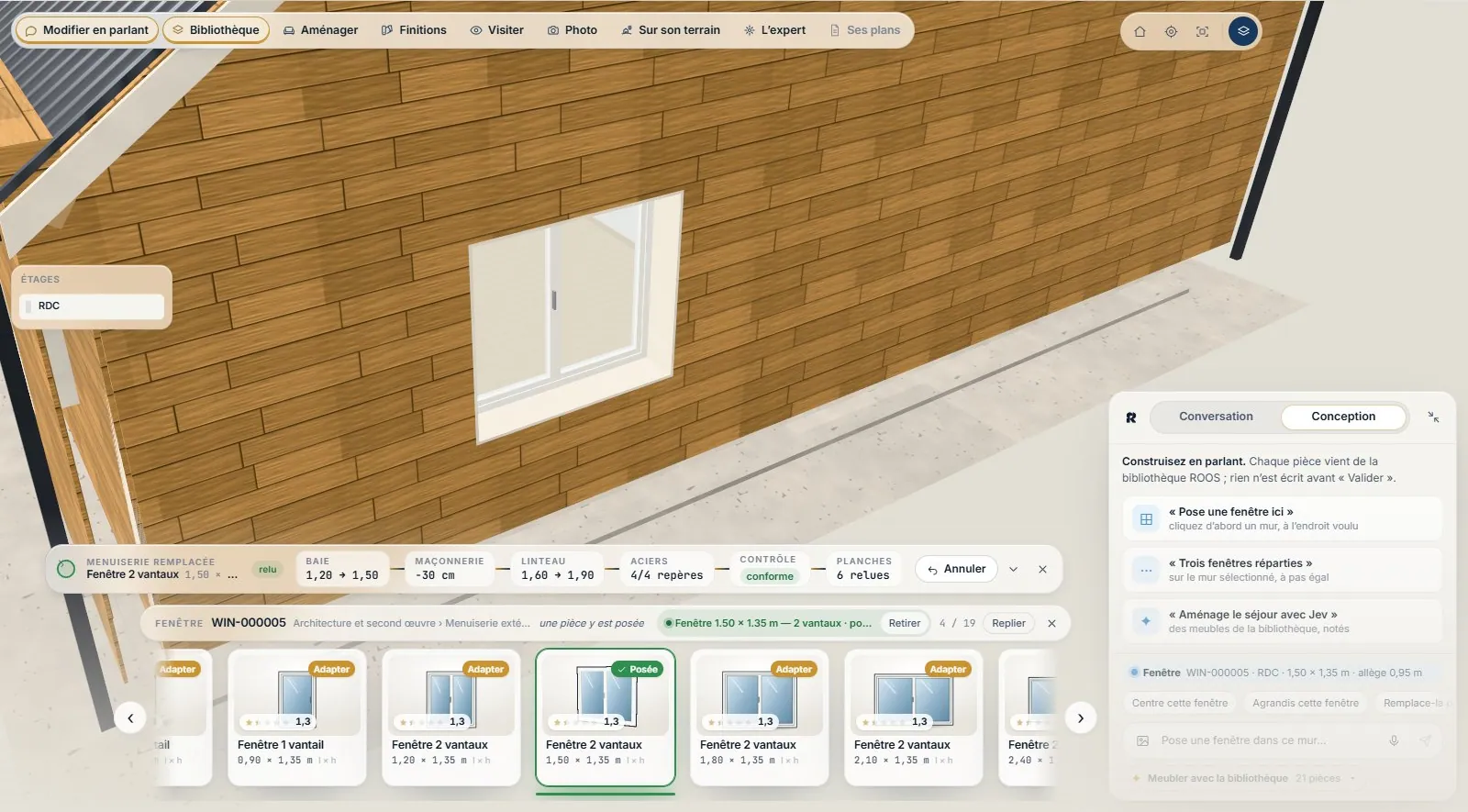Click the frame-focus view icon
Viewport: 1468px width, 812px height.
[x=1202, y=31]
